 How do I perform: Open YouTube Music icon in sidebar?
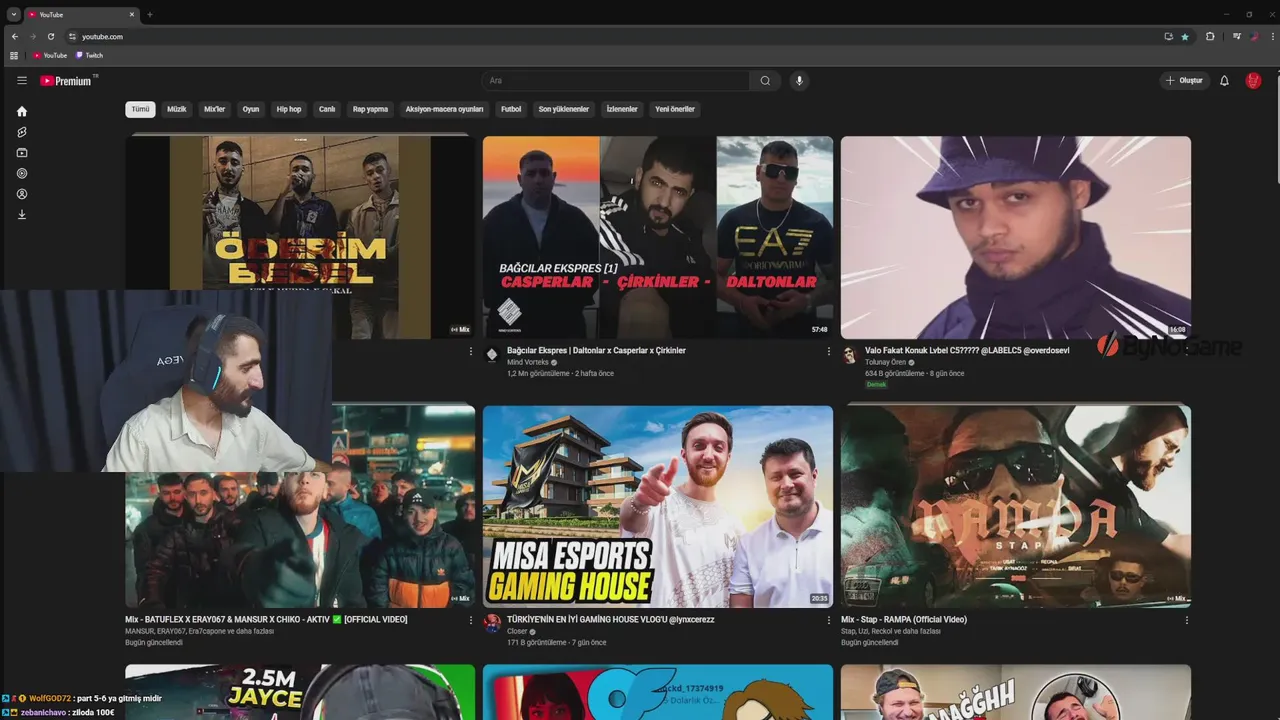tap(22, 173)
